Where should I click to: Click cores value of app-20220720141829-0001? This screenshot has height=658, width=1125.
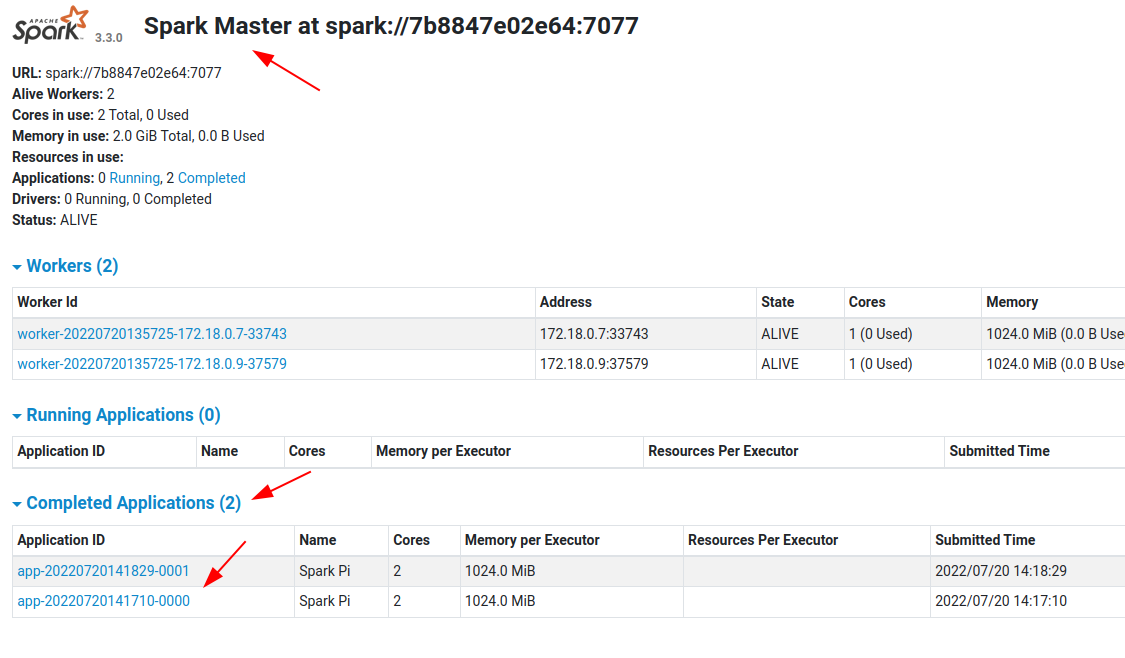pyautogui.click(x=397, y=571)
